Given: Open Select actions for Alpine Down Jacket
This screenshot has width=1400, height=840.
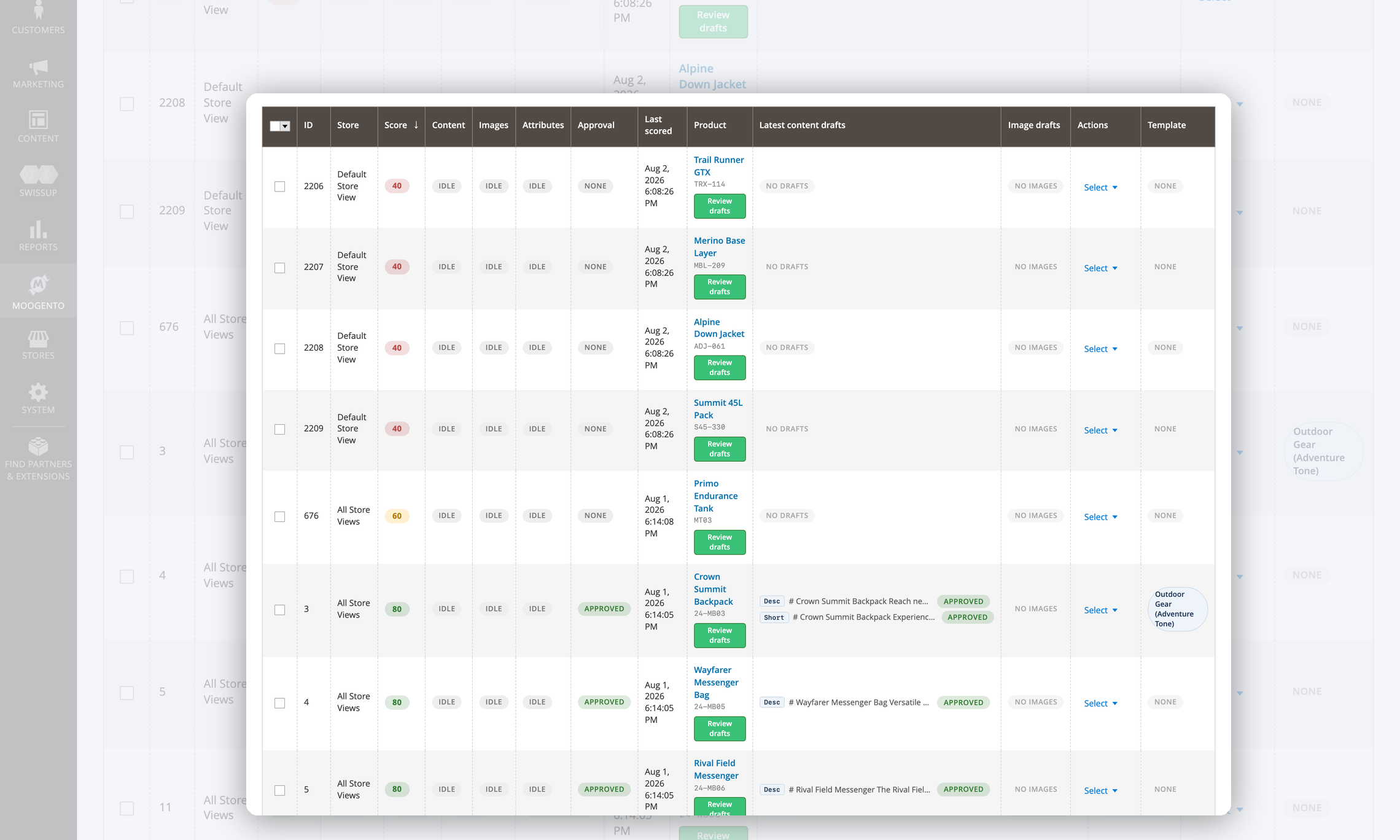Looking at the screenshot, I should click(1100, 349).
